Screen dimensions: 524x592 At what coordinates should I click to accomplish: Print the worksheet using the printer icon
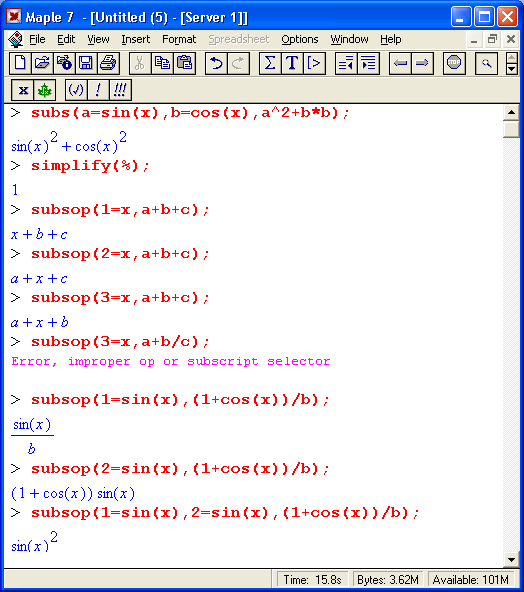coord(108,63)
